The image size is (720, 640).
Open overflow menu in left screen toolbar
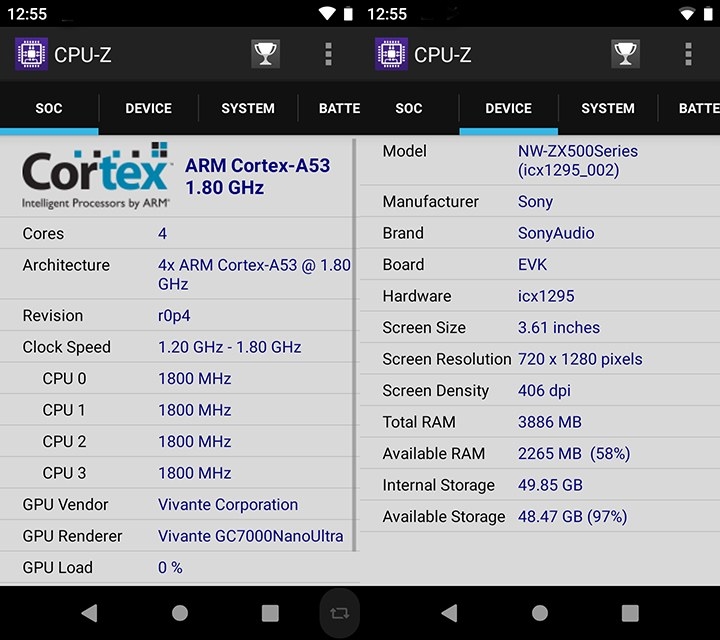[x=328, y=54]
